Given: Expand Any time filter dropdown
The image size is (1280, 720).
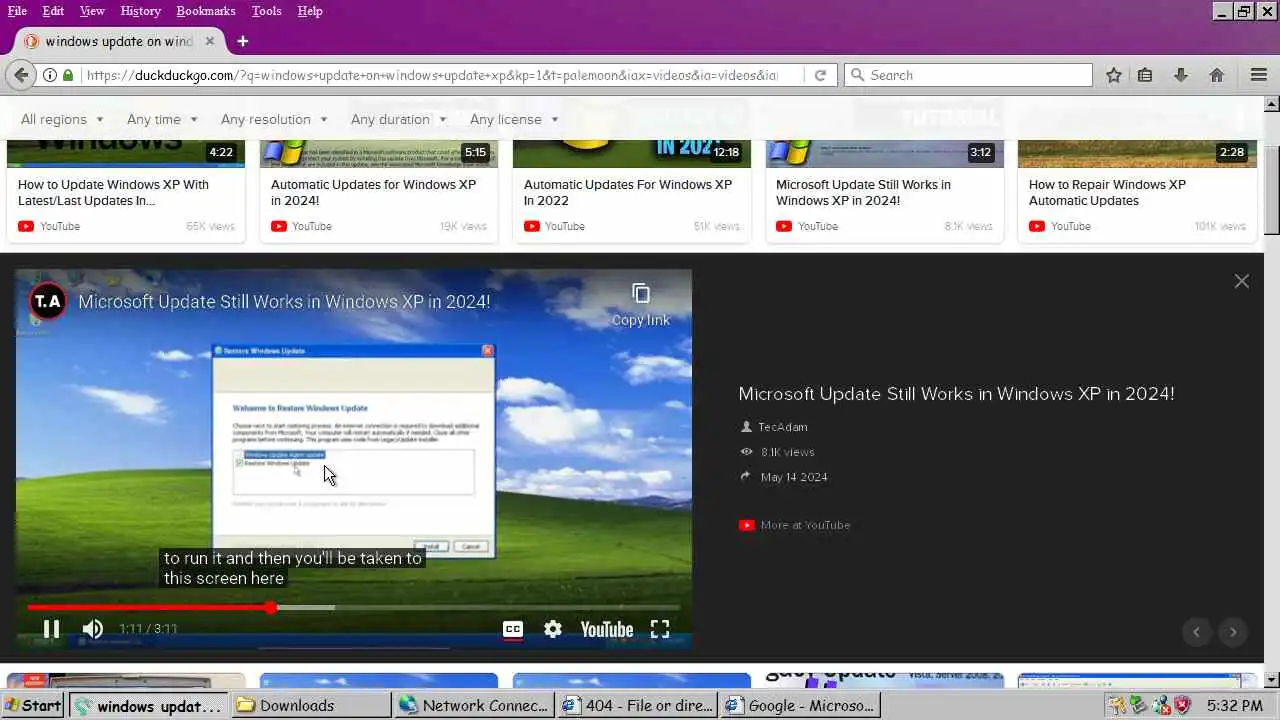Looking at the screenshot, I should click(162, 119).
